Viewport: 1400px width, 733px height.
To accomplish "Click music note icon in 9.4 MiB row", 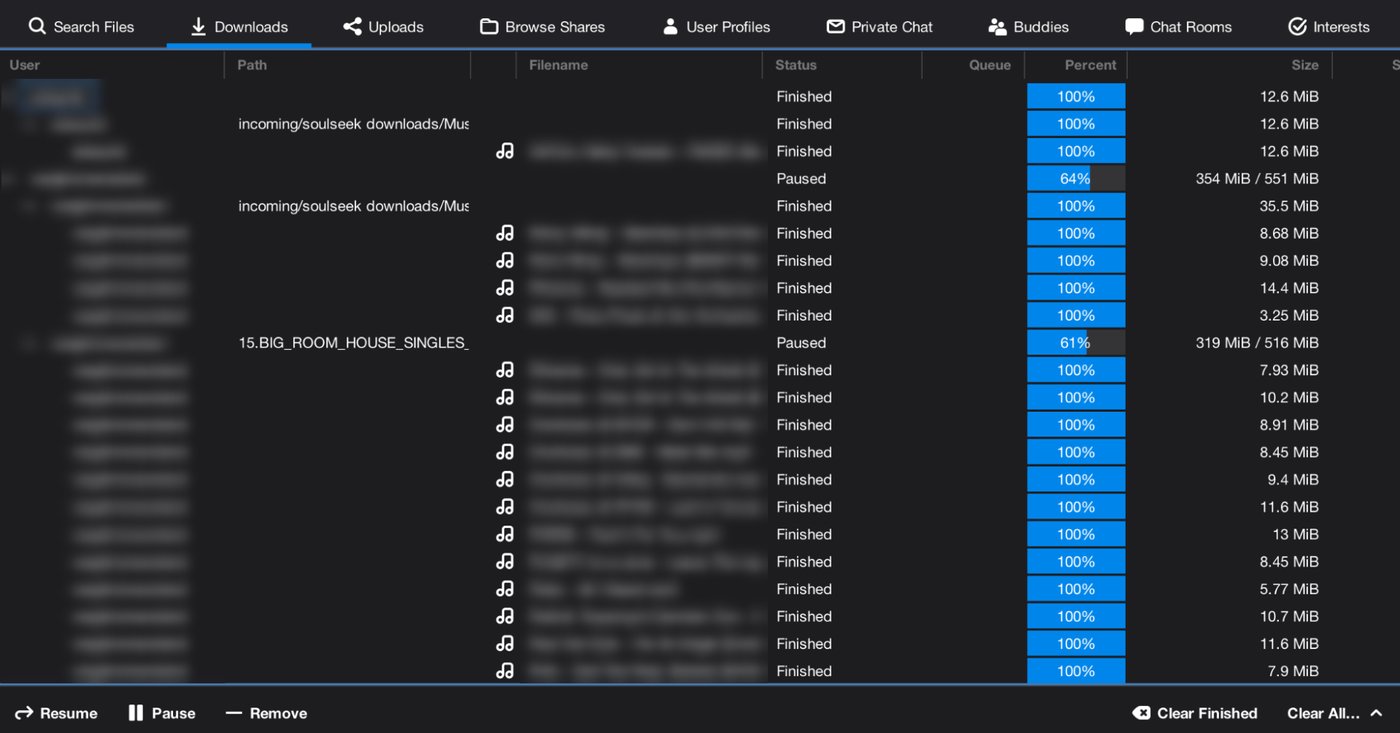I will click(505, 479).
